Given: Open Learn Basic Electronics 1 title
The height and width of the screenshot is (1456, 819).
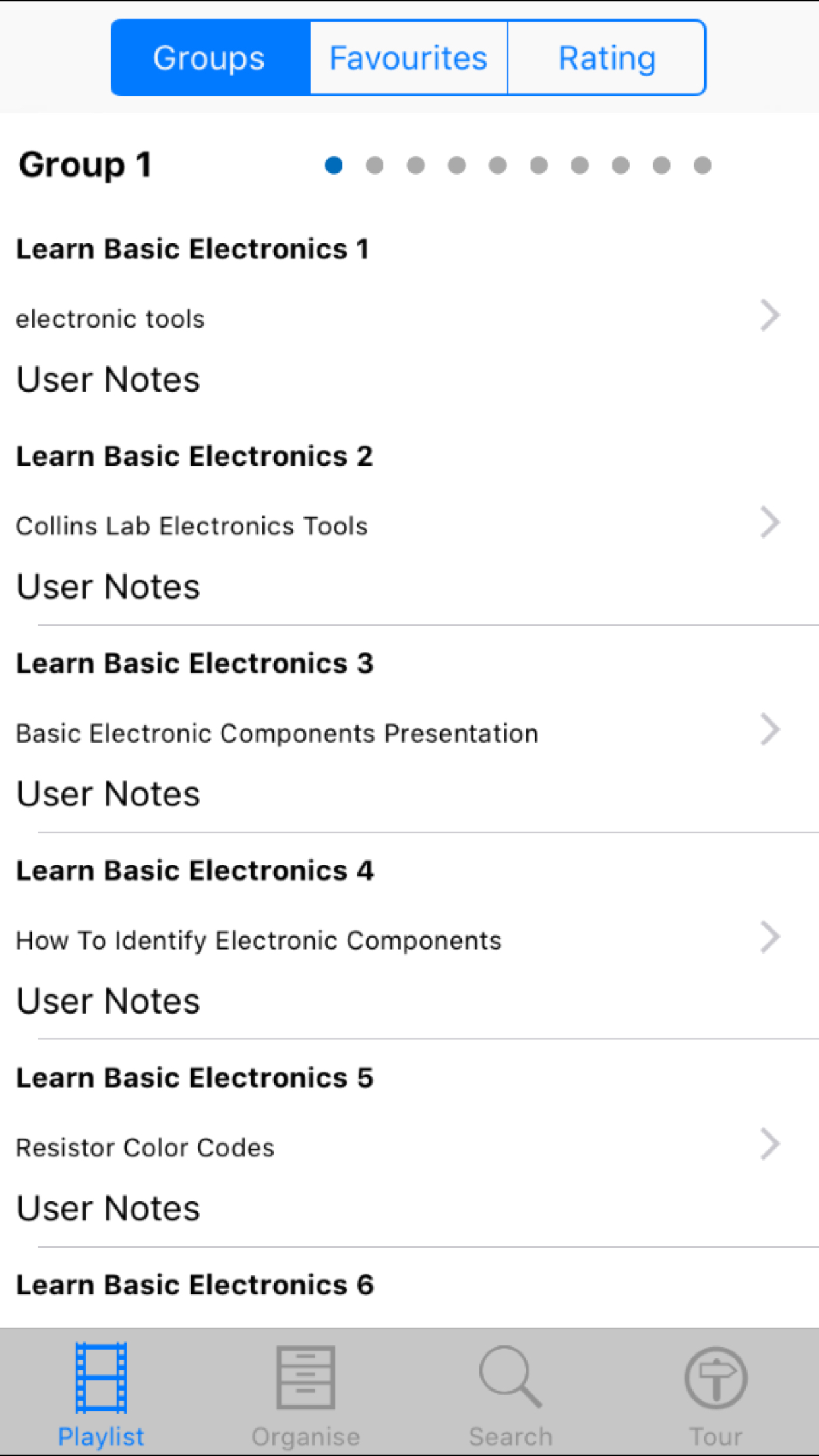Looking at the screenshot, I should 193,249.
